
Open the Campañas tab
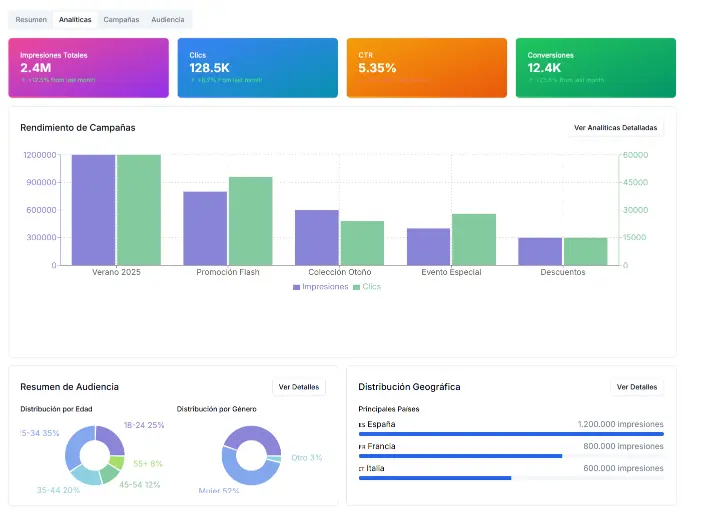pyautogui.click(x=121, y=20)
